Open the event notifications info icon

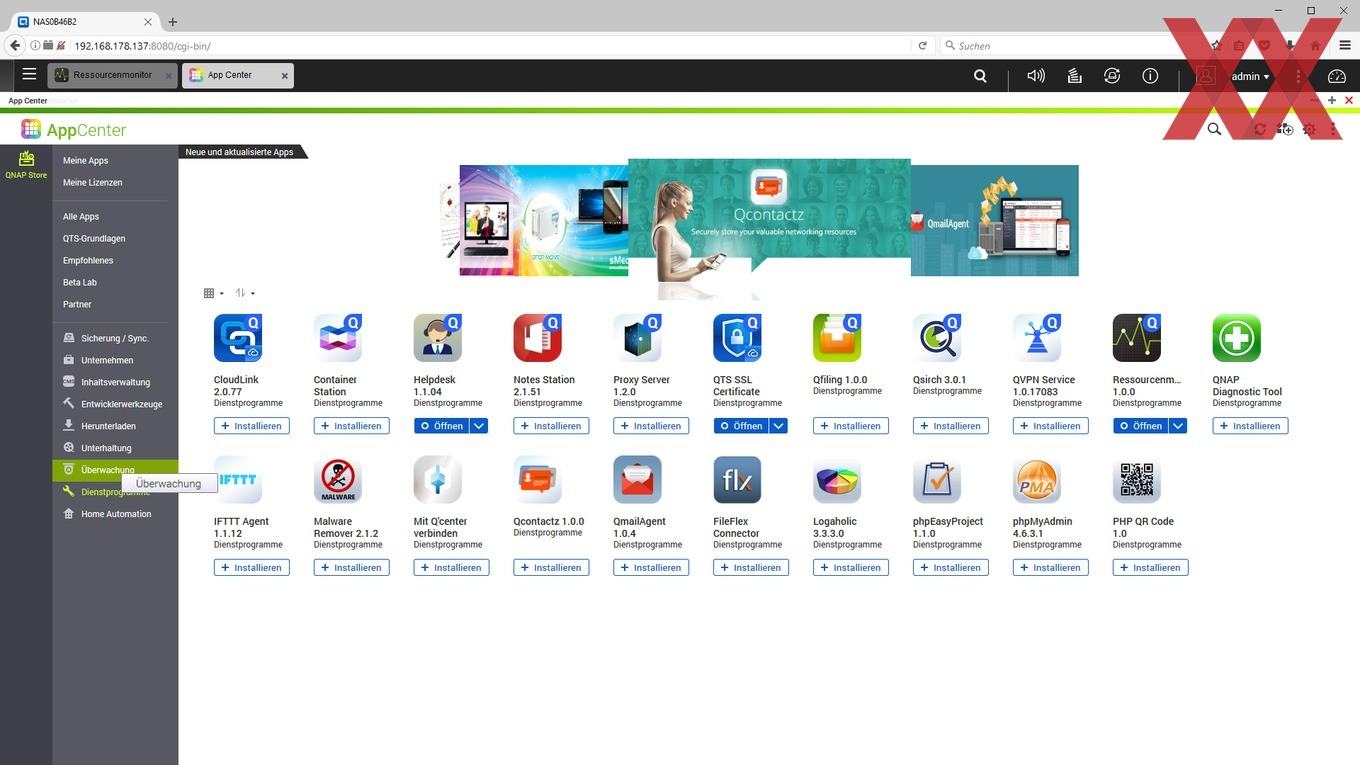click(1150, 76)
